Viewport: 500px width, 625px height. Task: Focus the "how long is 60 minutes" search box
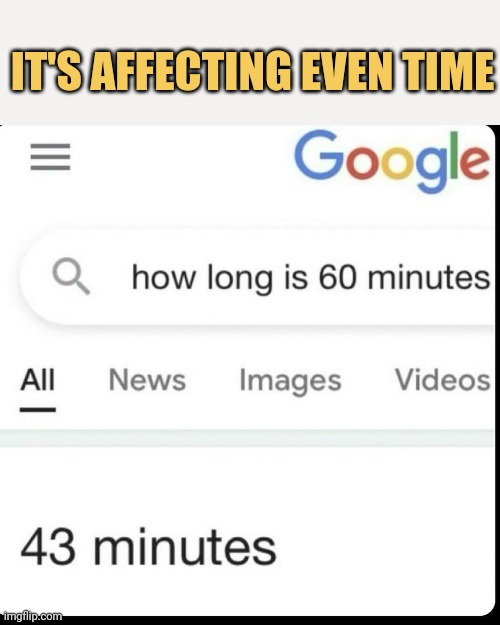click(x=257, y=278)
